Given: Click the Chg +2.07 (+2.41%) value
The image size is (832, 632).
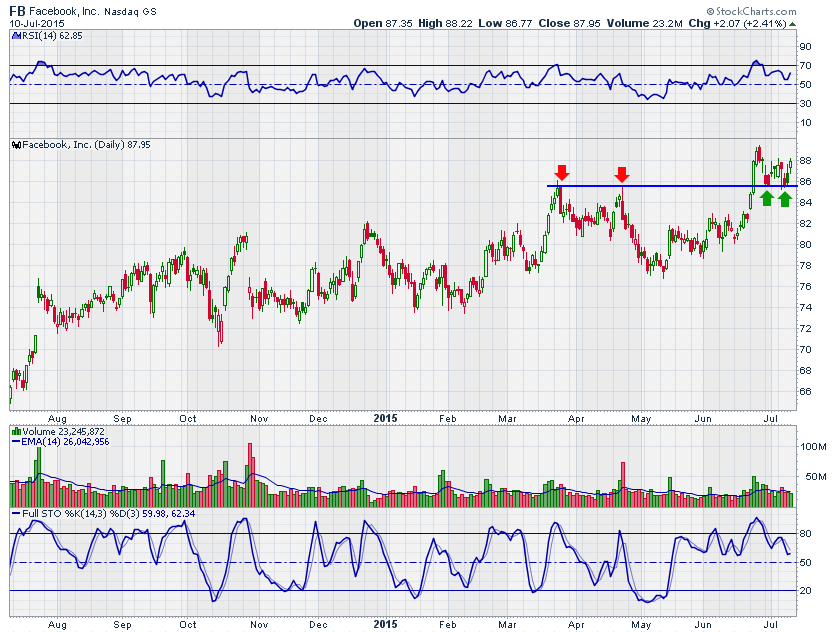Looking at the screenshot, I should (x=738, y=23).
